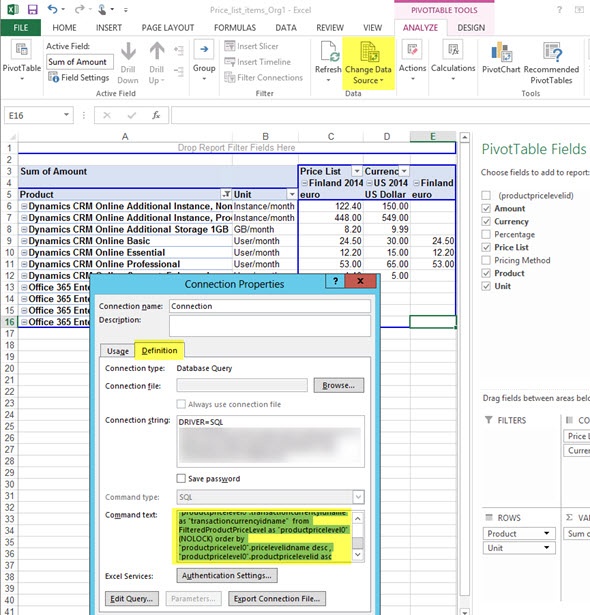
Task: Open the Calculations menu
Action: [453, 60]
